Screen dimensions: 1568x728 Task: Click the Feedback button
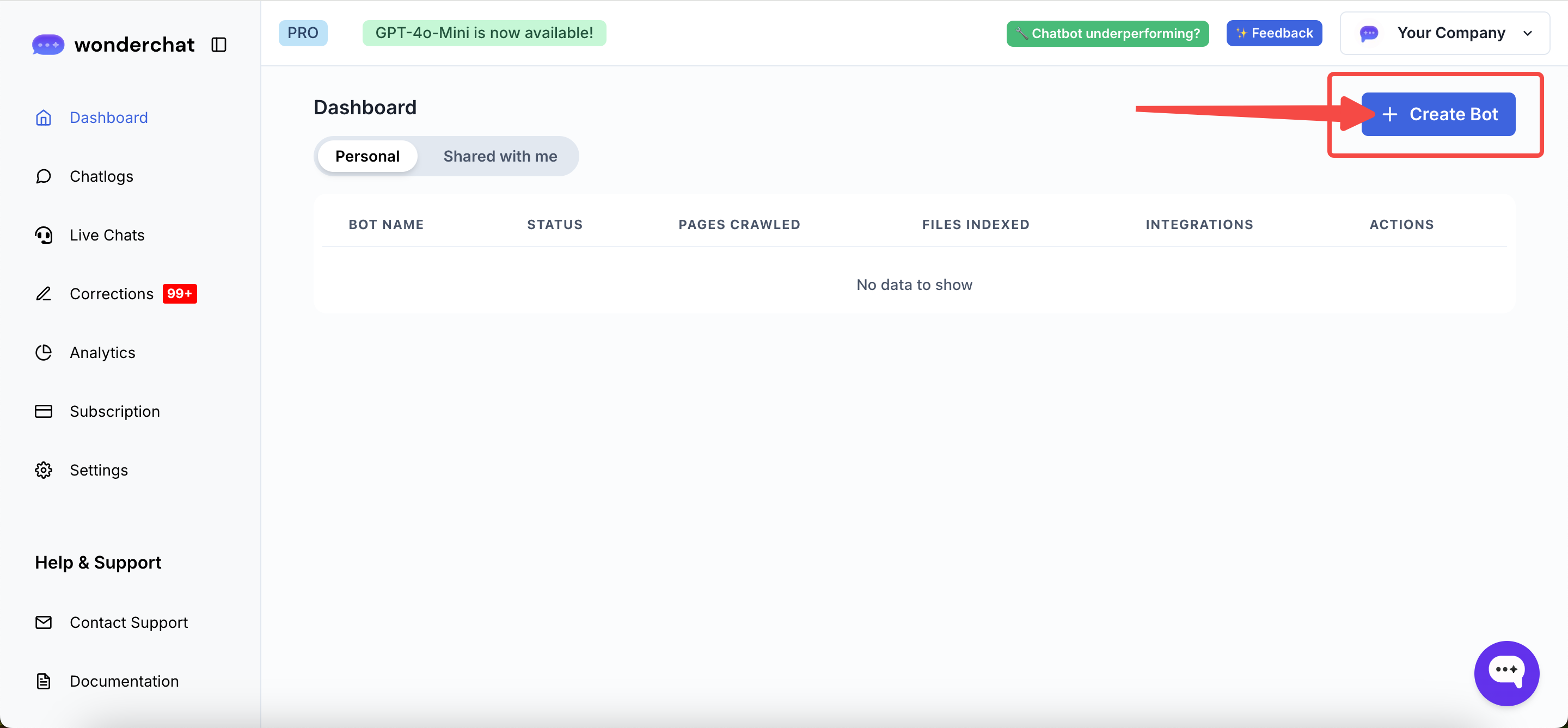1273,33
